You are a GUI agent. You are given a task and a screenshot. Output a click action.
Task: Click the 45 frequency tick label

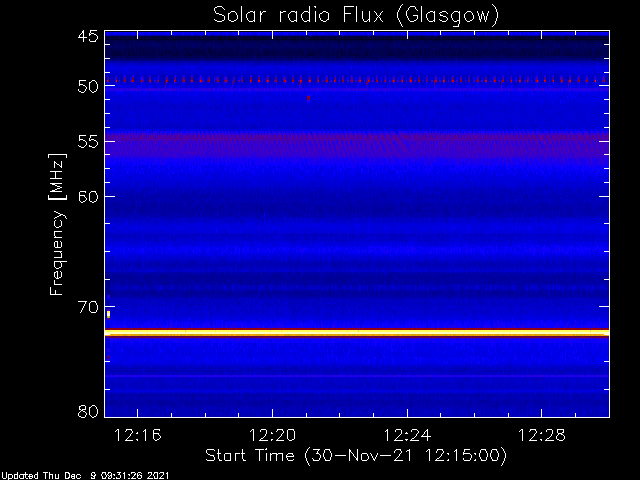(x=88, y=37)
